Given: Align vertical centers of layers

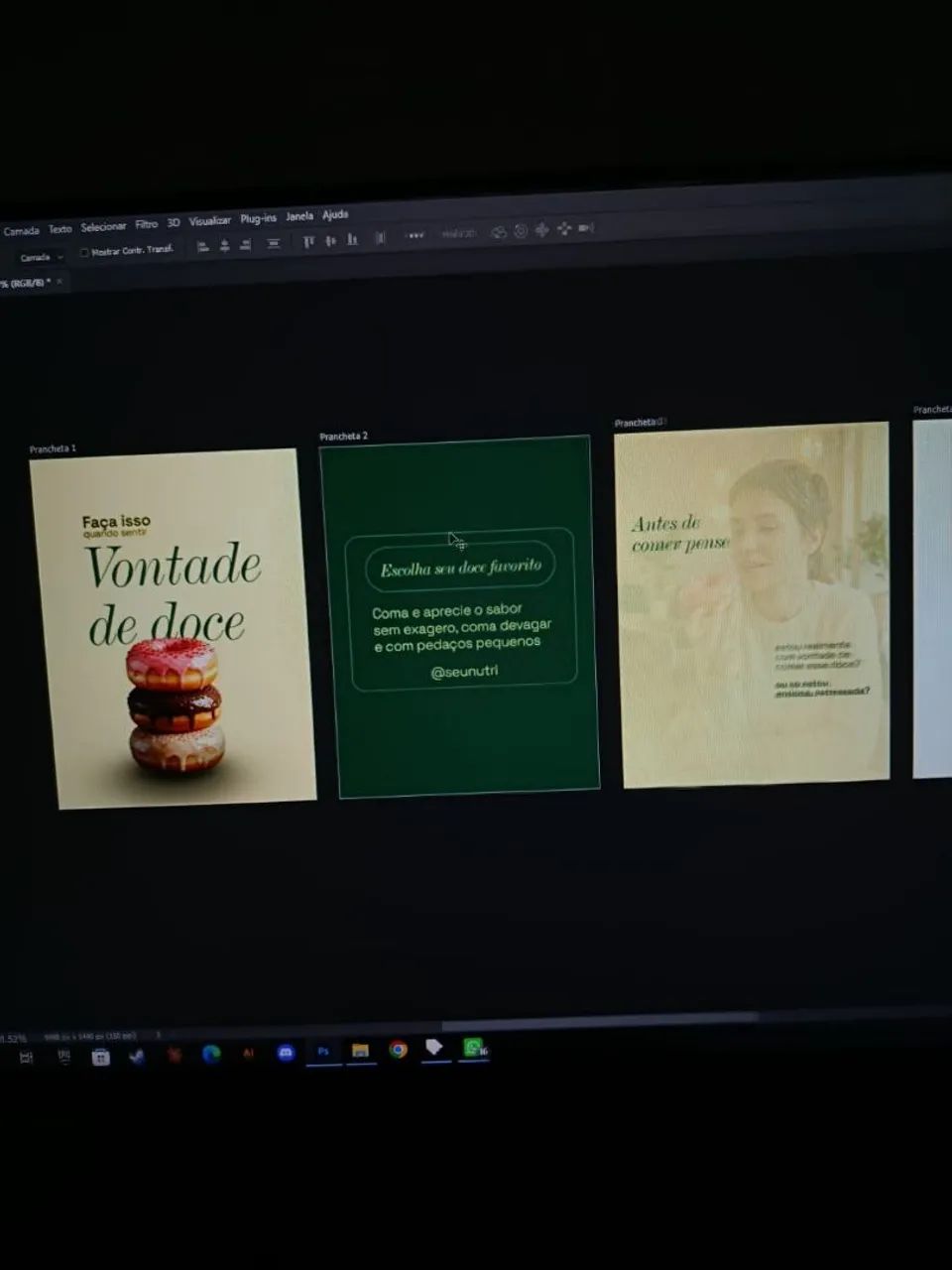Looking at the screenshot, I should tap(330, 240).
